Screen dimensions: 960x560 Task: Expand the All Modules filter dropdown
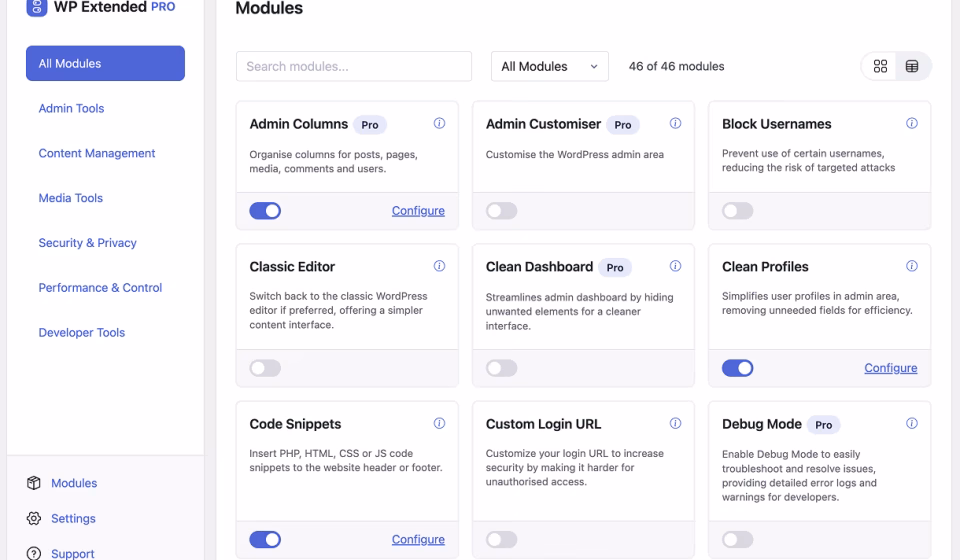click(x=550, y=66)
